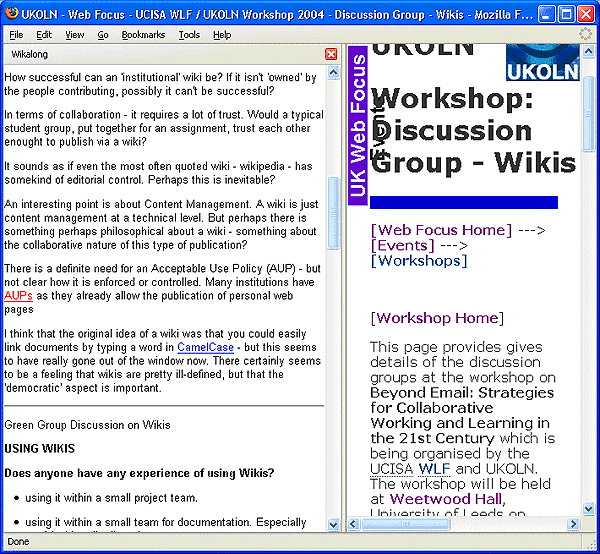Click the Firefox icon in title bar

coord(12,14)
